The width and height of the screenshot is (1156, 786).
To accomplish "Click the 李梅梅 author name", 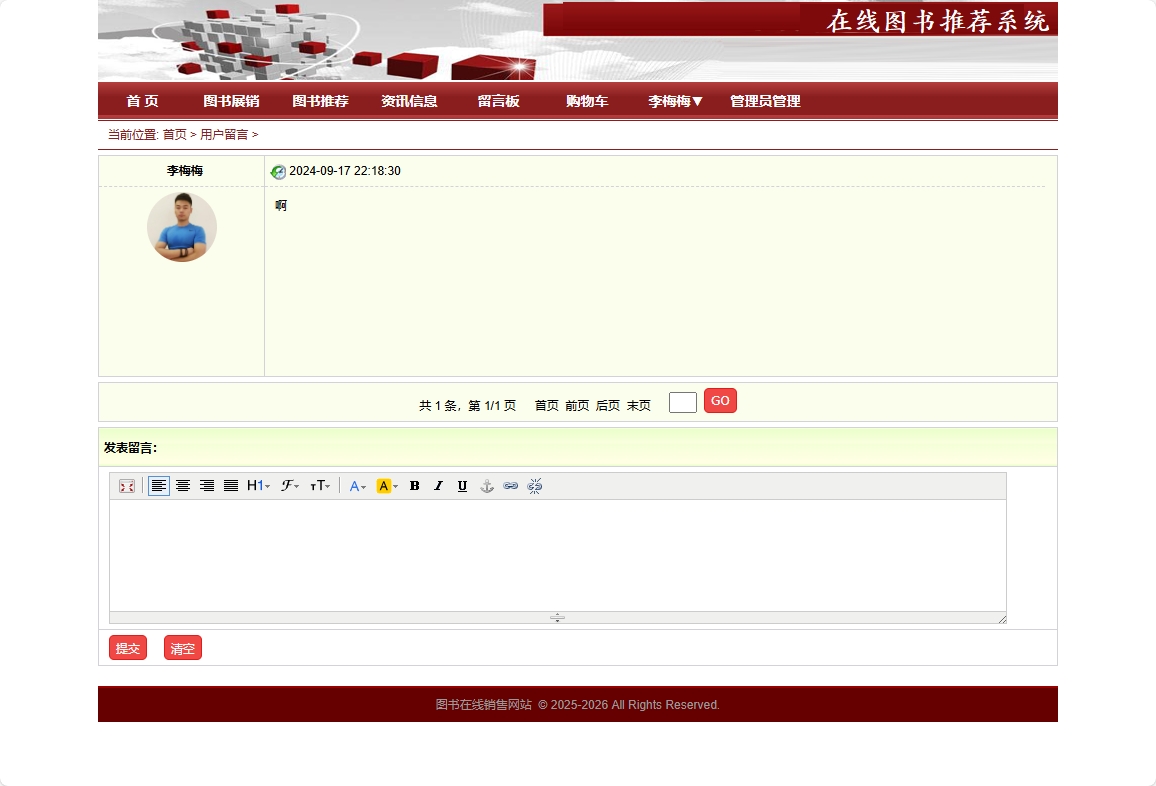I will (184, 170).
